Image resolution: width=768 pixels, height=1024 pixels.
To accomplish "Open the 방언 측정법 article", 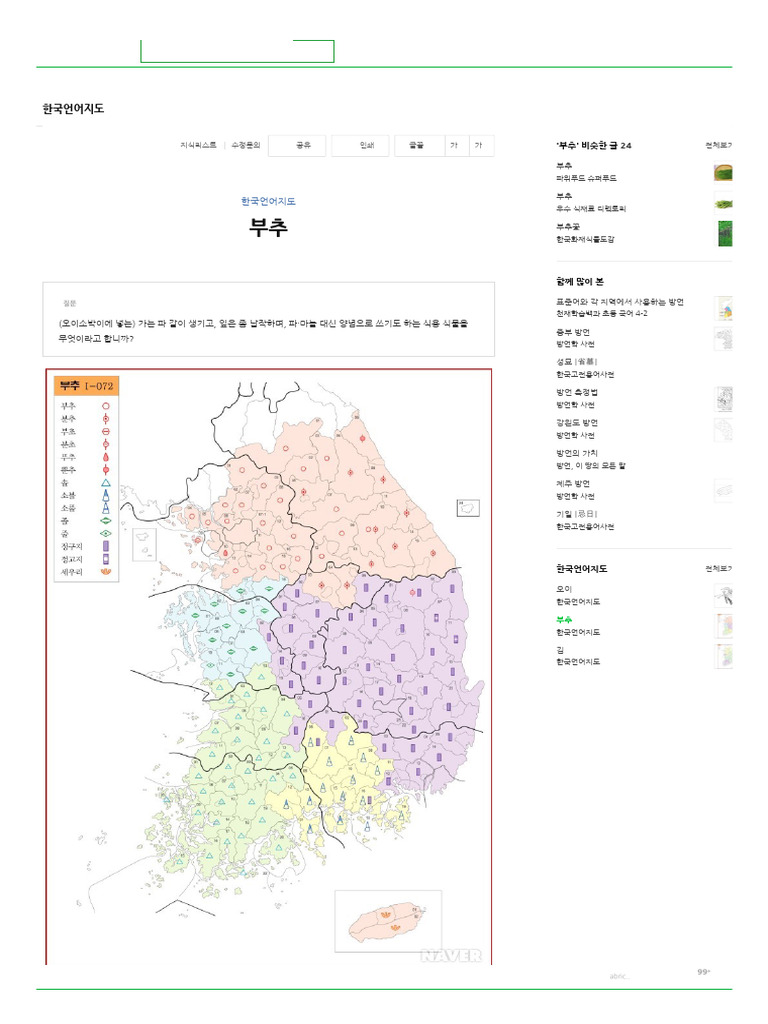I will [577, 392].
